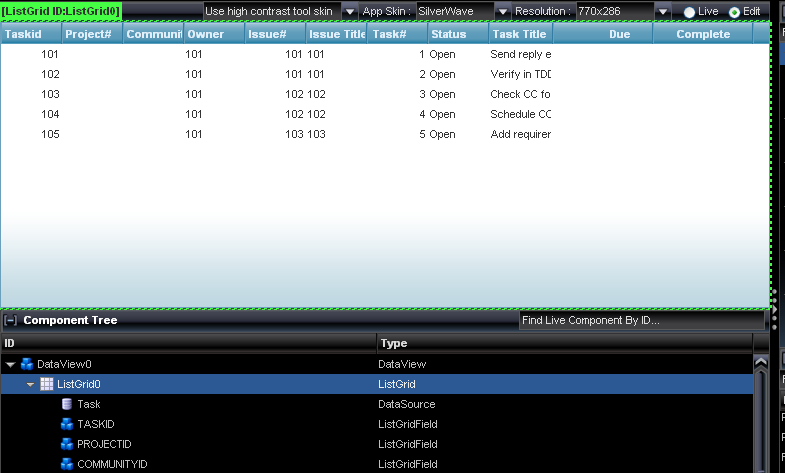Viewport: 785px width, 473px height.
Task: Open the high contrast tool skin dropdown
Action: [349, 11]
